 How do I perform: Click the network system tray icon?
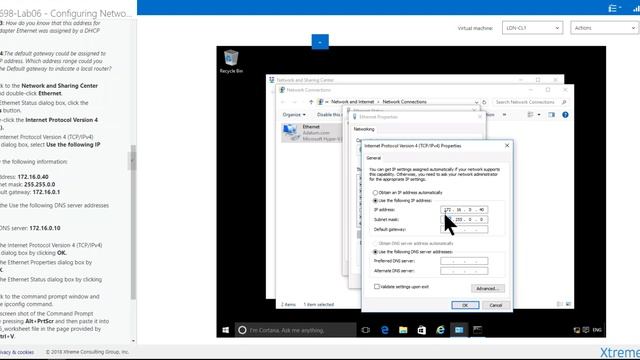point(577,330)
